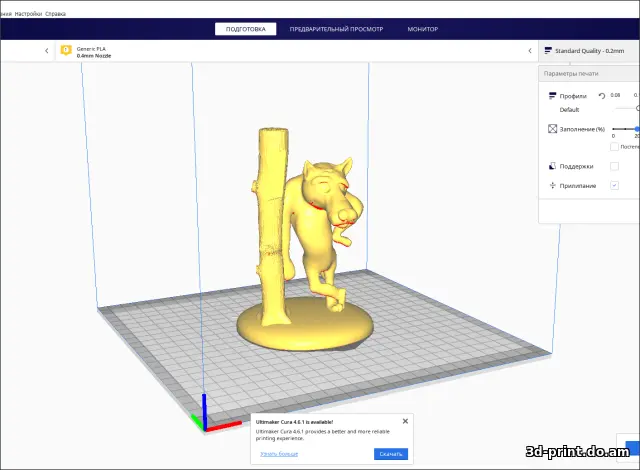Screen dimensions: 640x470
Task: Click the Default profile label
Action: pyautogui.click(x=569, y=110)
